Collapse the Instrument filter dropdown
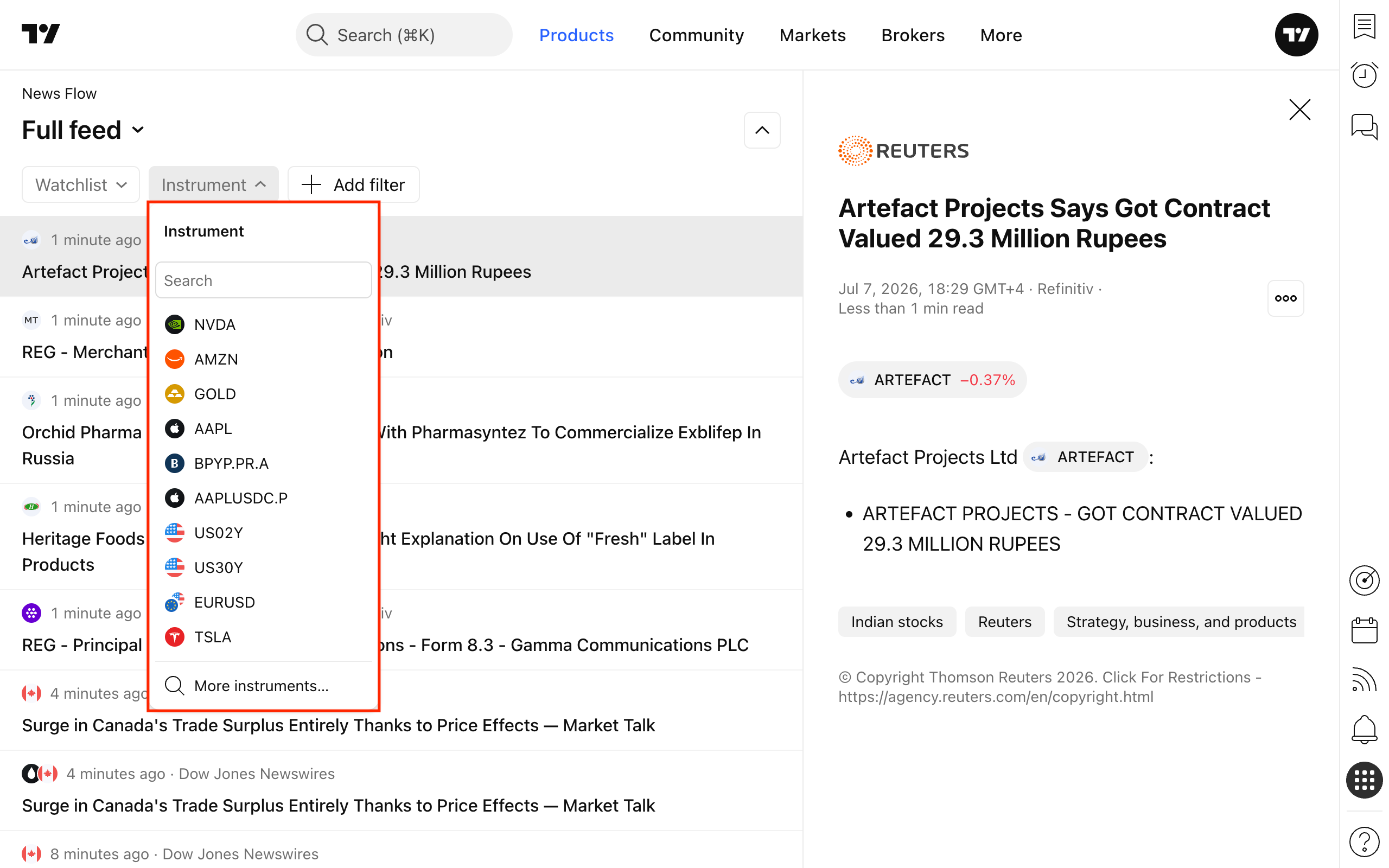Image resolution: width=1389 pixels, height=868 pixels. [214, 185]
